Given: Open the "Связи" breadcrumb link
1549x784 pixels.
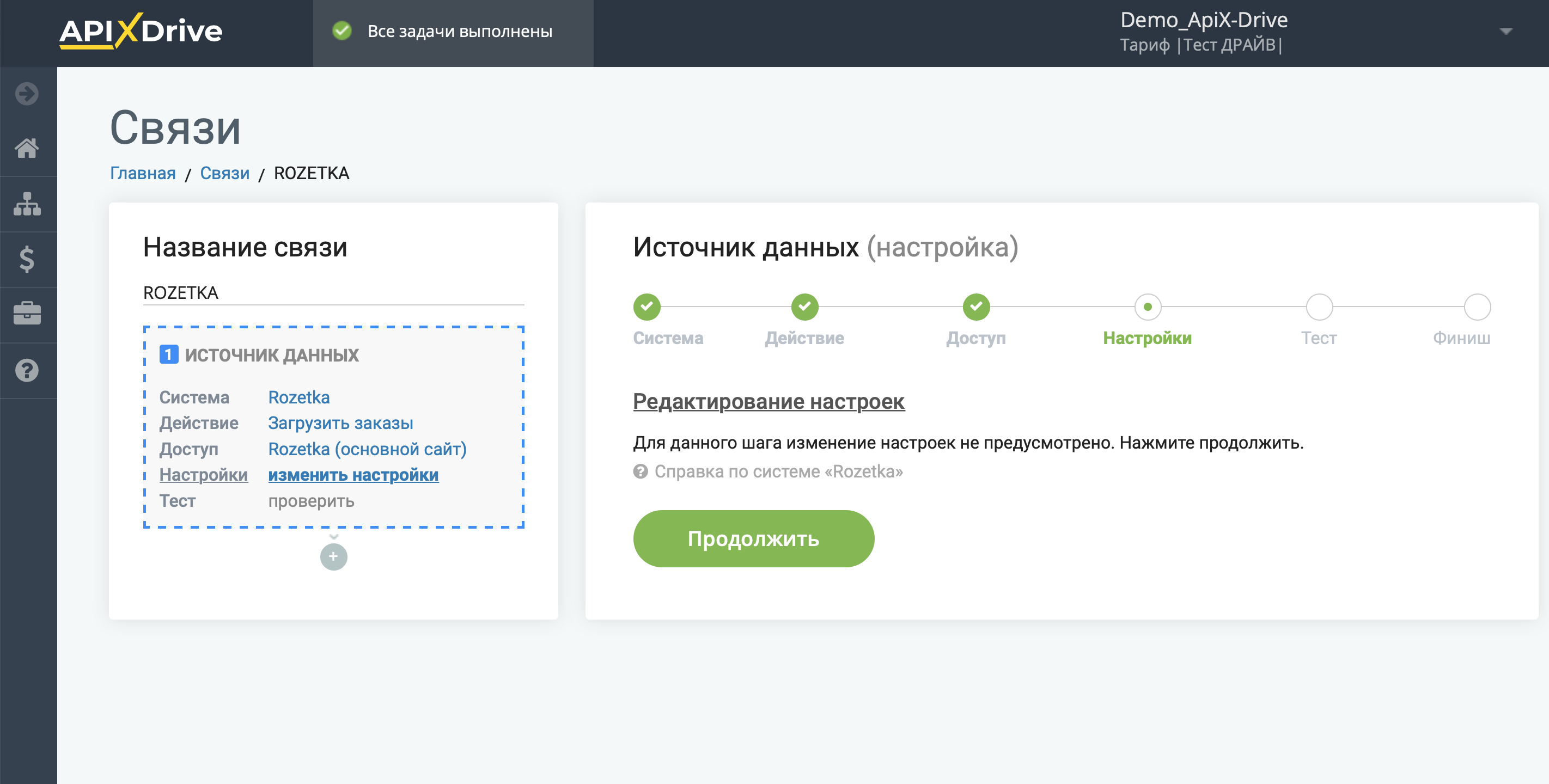Looking at the screenshot, I should click(224, 173).
